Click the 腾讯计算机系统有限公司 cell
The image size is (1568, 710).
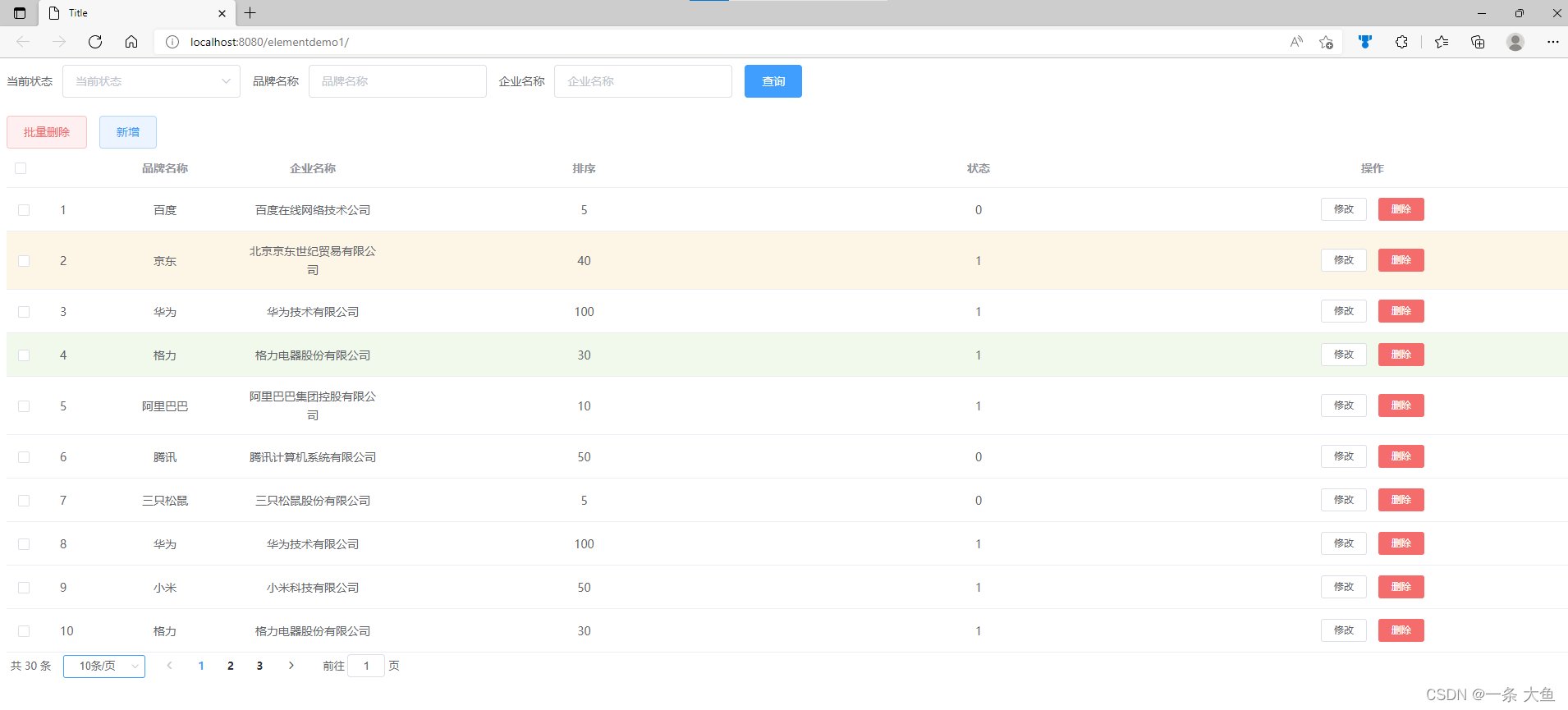(313, 457)
